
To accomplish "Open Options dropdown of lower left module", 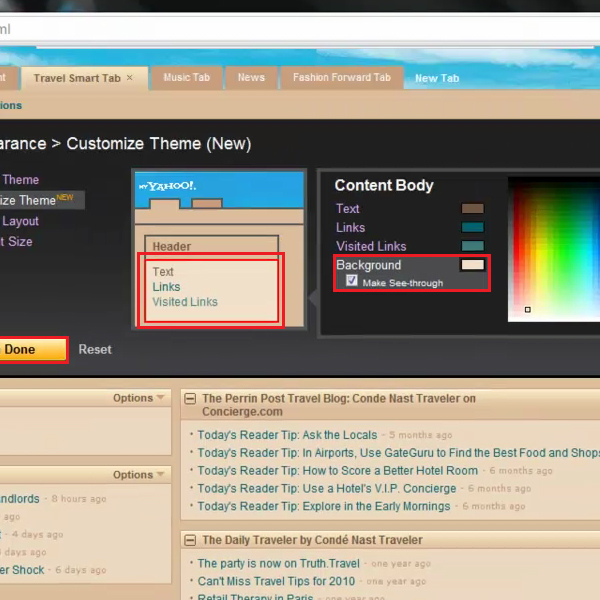I will tap(139, 474).
